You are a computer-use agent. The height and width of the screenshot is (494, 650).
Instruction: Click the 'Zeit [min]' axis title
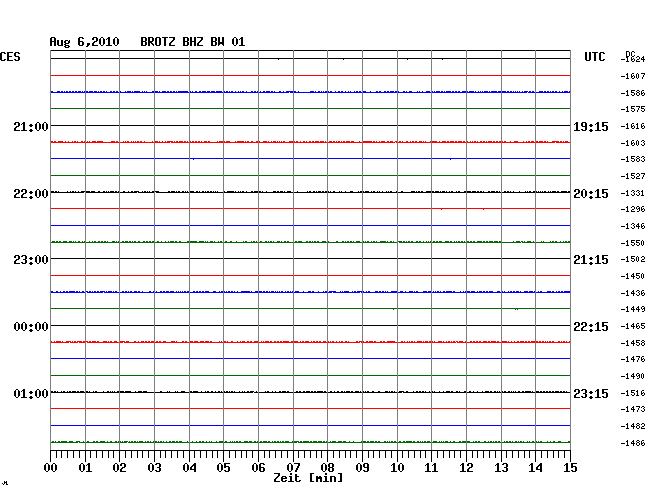[308, 478]
